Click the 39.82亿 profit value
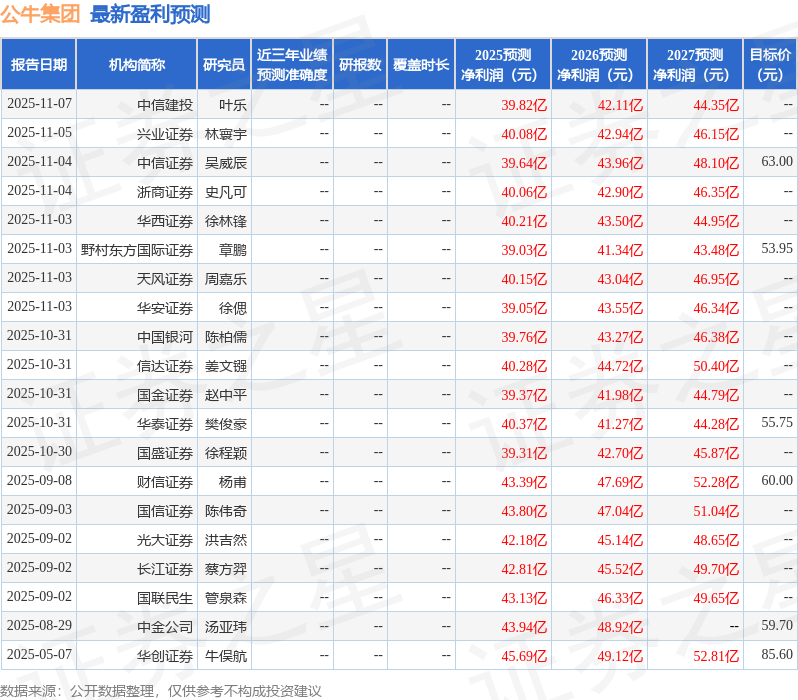The height and width of the screenshot is (700, 798). (x=524, y=105)
